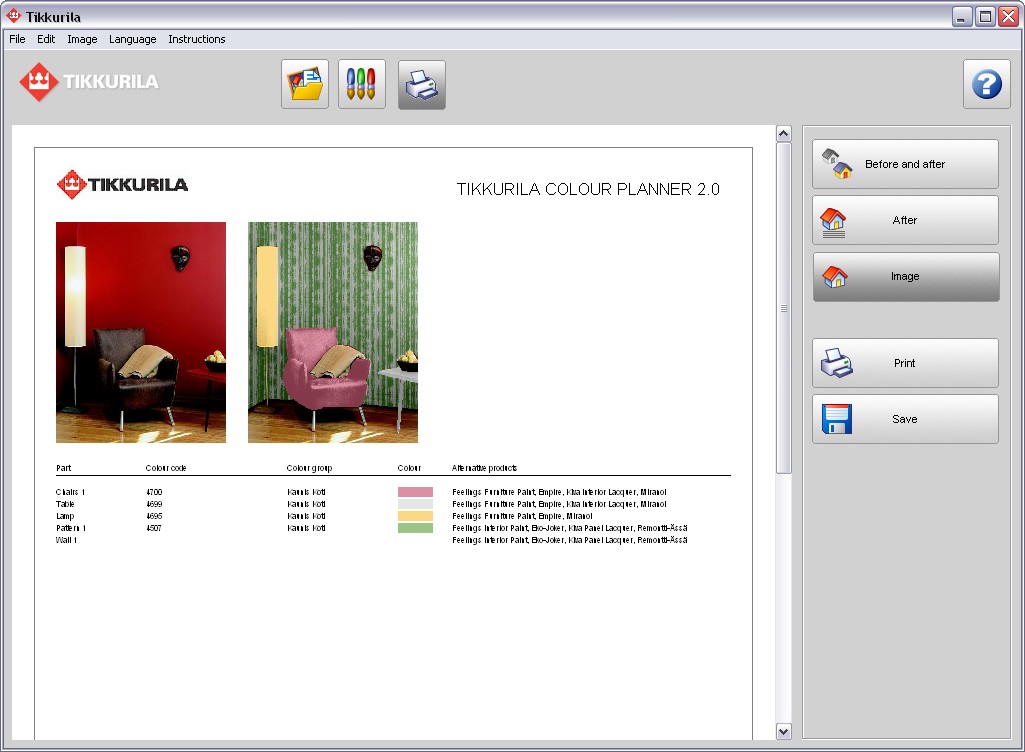Click the 'Pattern 1' part label
Viewport: 1025px width, 752px height.
click(71, 528)
